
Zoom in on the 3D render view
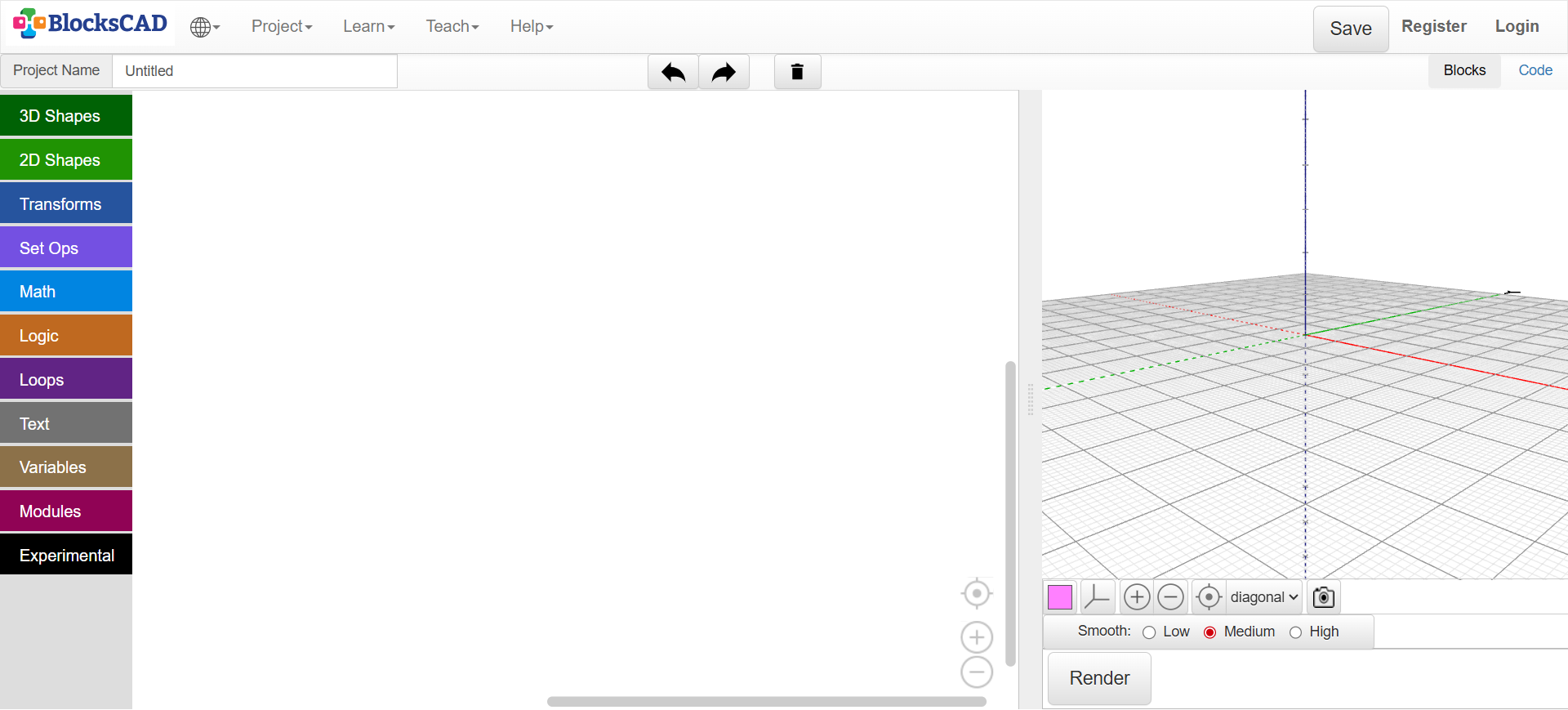click(1136, 597)
